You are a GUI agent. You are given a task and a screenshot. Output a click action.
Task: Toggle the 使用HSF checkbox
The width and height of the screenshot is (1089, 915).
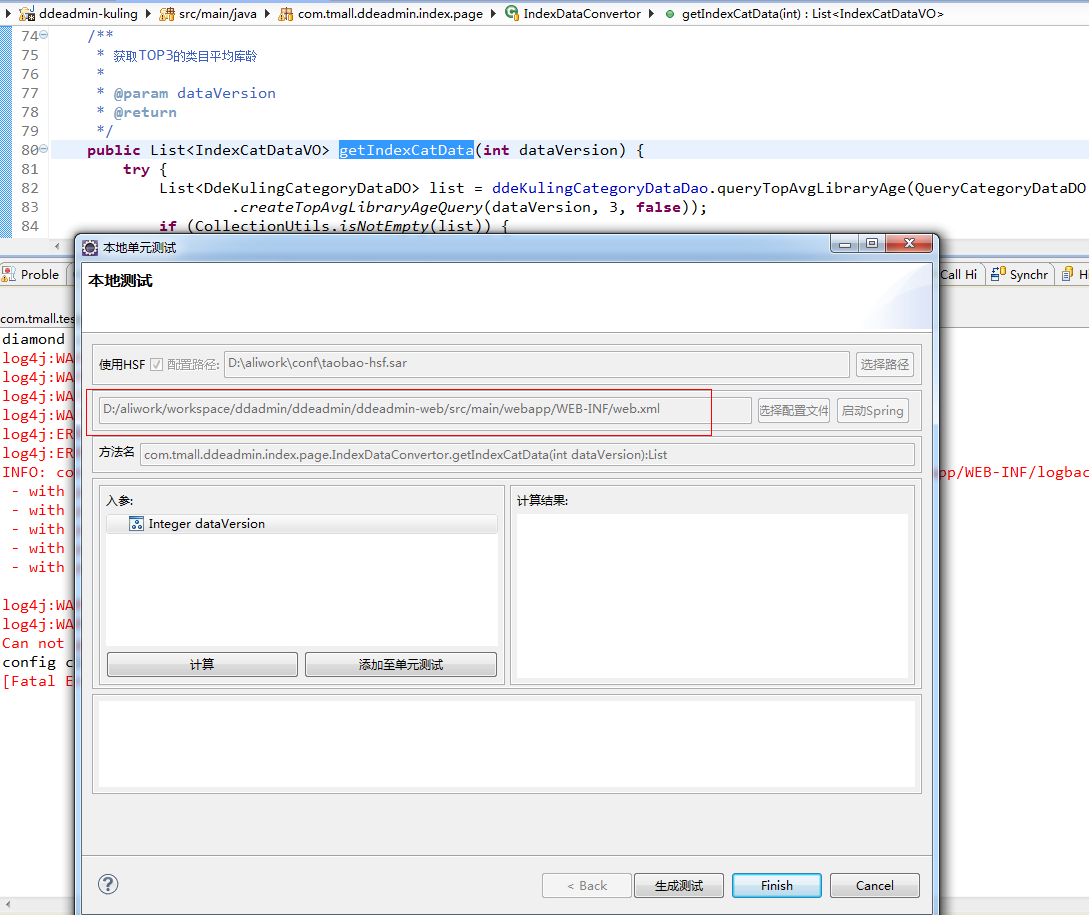[x=156, y=365]
